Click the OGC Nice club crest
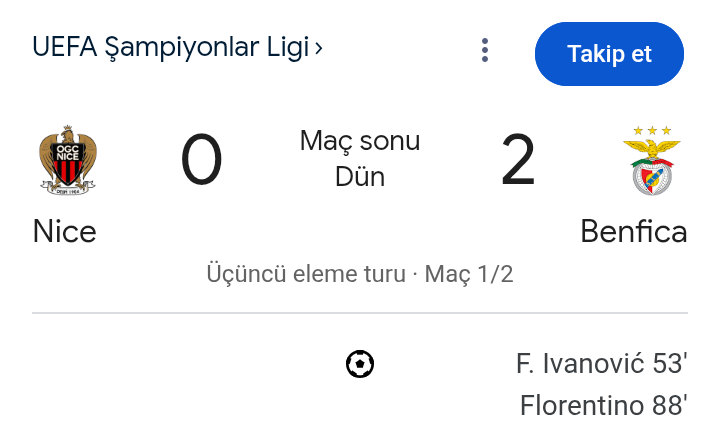The width and height of the screenshot is (720, 434). point(67,160)
